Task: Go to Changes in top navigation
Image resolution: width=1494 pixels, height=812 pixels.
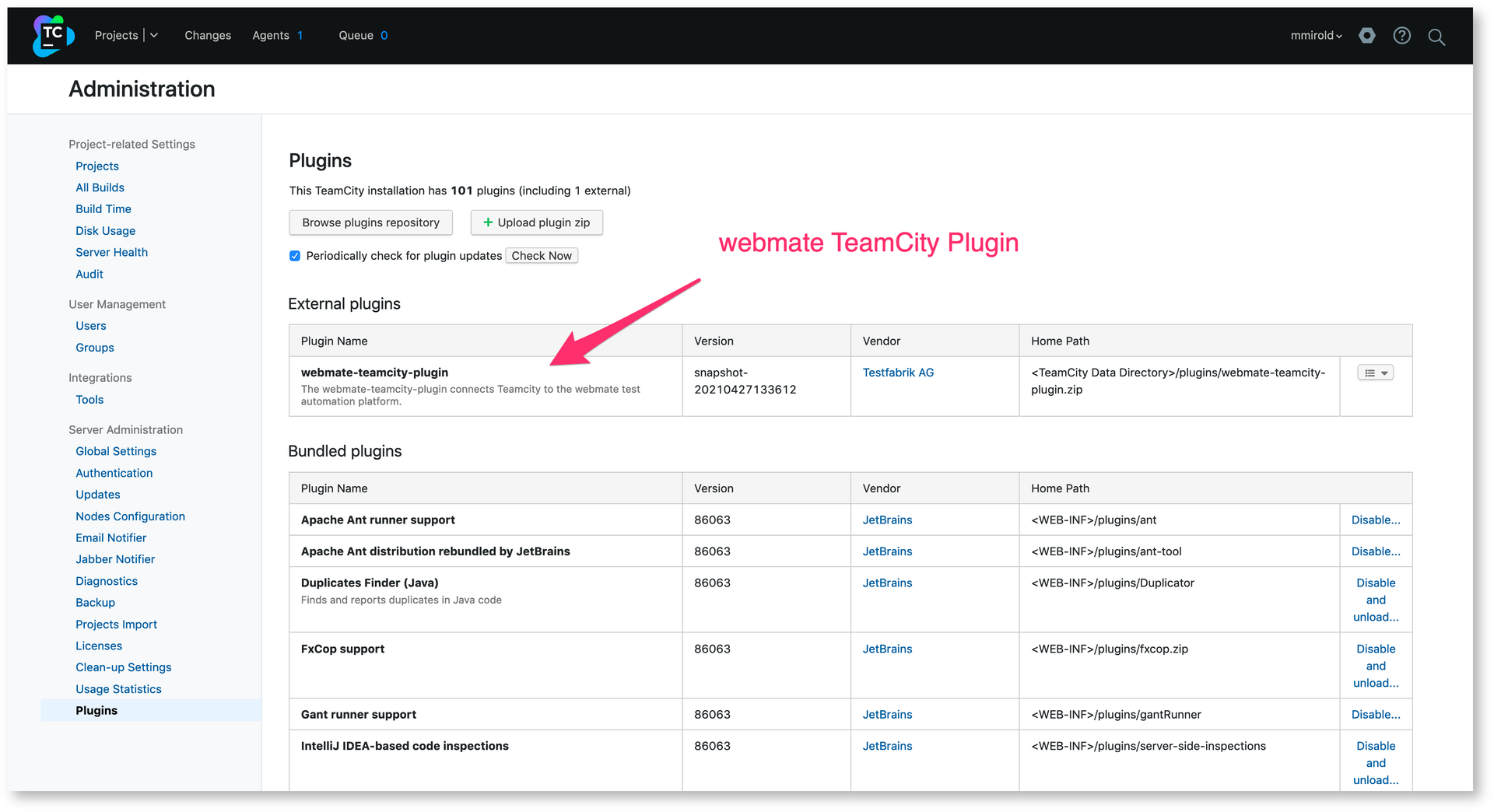Action: pyautogui.click(x=208, y=36)
